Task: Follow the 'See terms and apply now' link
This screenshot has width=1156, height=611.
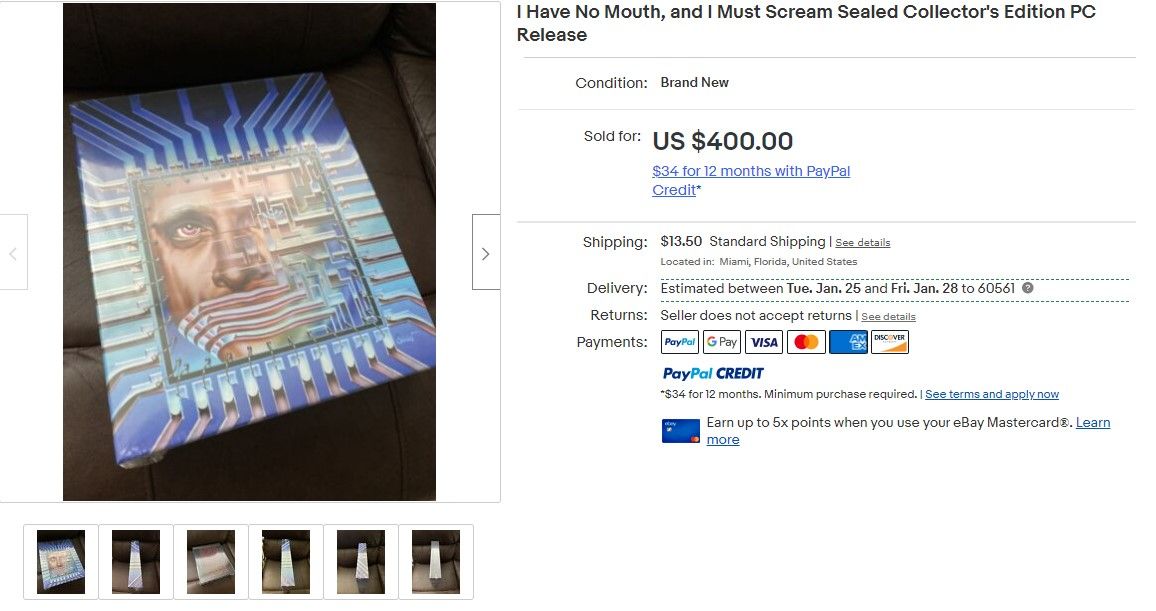Action: point(992,394)
